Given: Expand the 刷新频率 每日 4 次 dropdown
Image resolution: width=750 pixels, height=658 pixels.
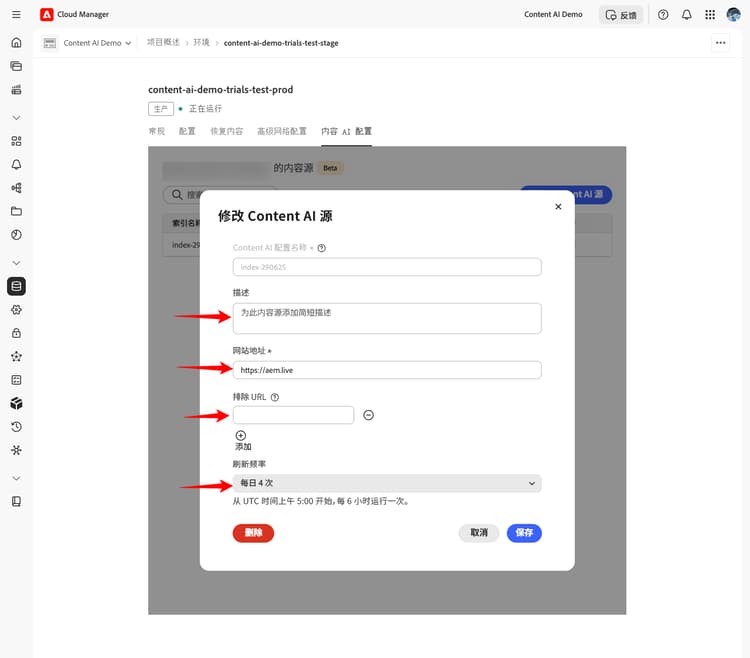Looking at the screenshot, I should click(387, 483).
